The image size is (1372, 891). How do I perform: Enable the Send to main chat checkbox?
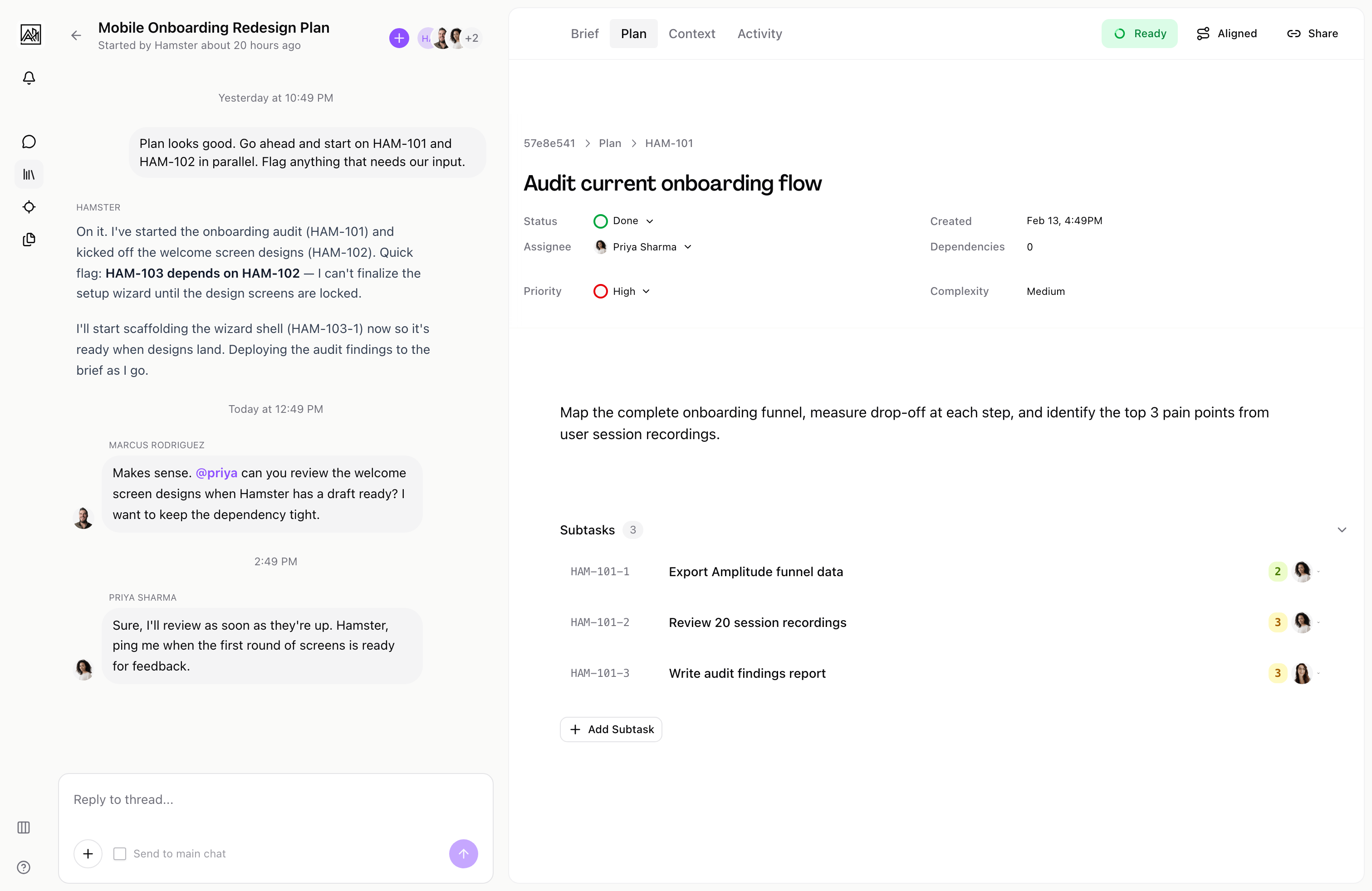[x=120, y=853]
